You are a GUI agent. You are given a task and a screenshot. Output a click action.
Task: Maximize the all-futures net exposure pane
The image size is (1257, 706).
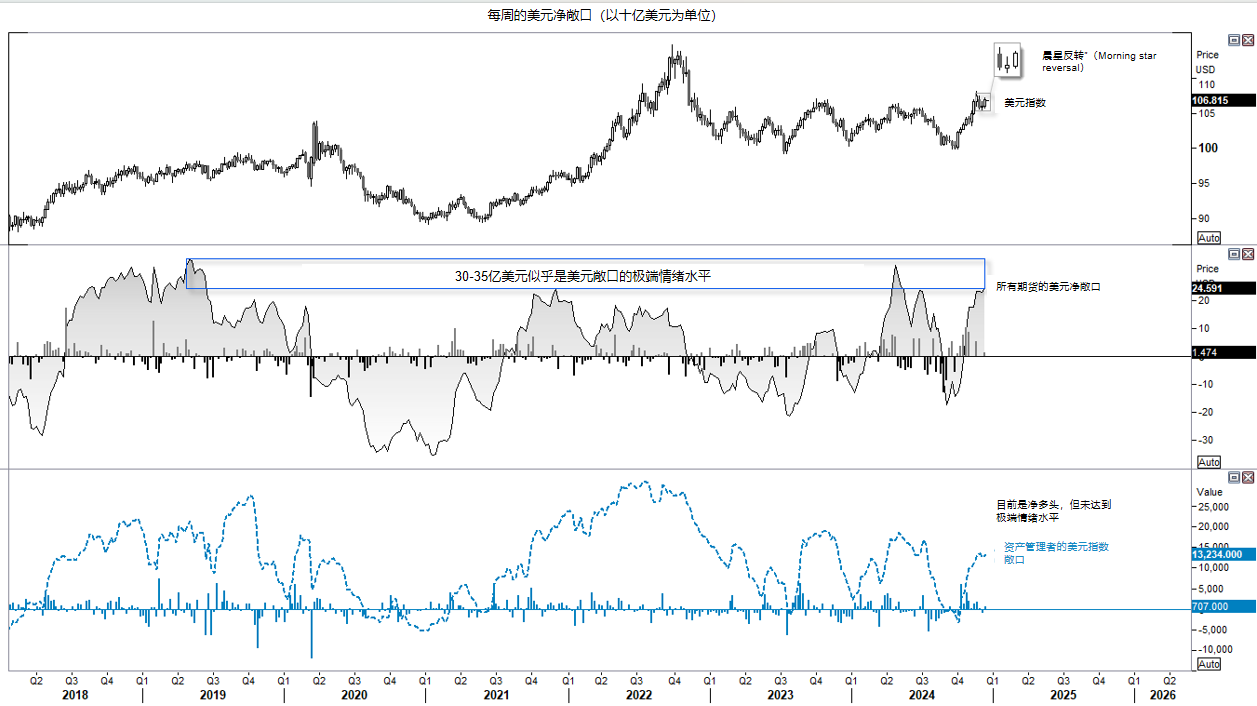[x=1234, y=255]
